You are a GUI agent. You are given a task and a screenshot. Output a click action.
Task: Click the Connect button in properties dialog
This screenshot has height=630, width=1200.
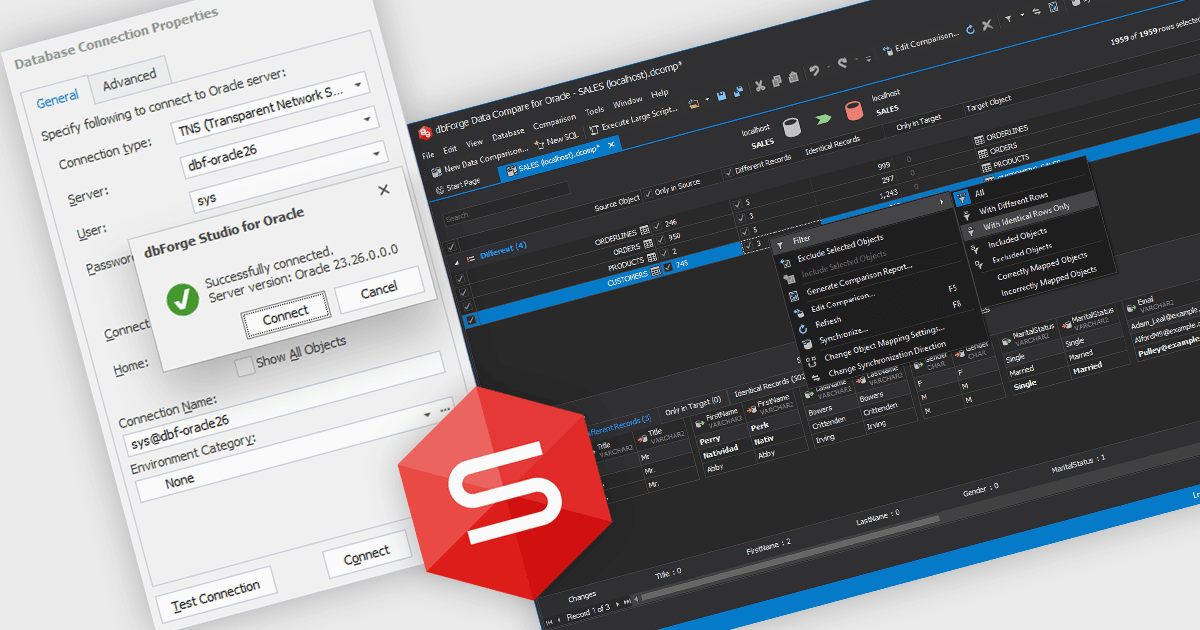367,553
